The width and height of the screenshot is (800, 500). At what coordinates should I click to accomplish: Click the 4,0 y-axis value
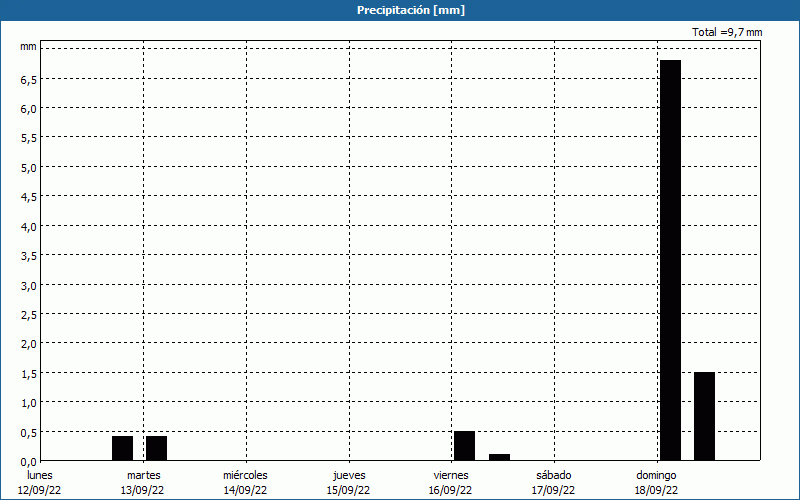click(29, 227)
